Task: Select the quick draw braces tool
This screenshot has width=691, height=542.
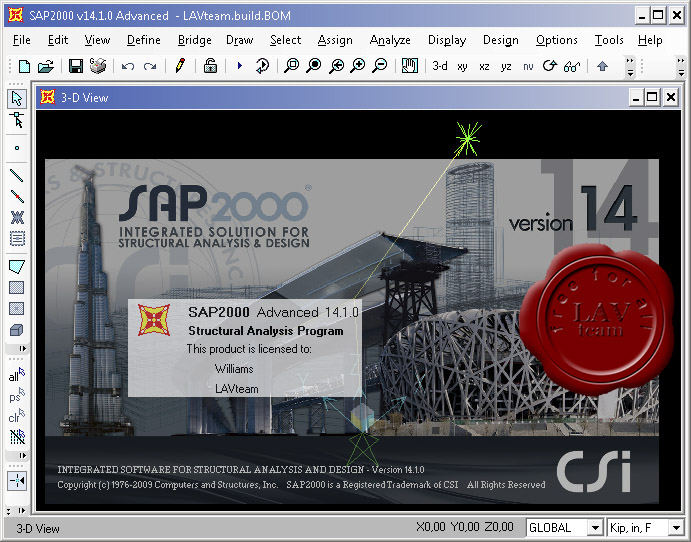Action: pos(17,217)
